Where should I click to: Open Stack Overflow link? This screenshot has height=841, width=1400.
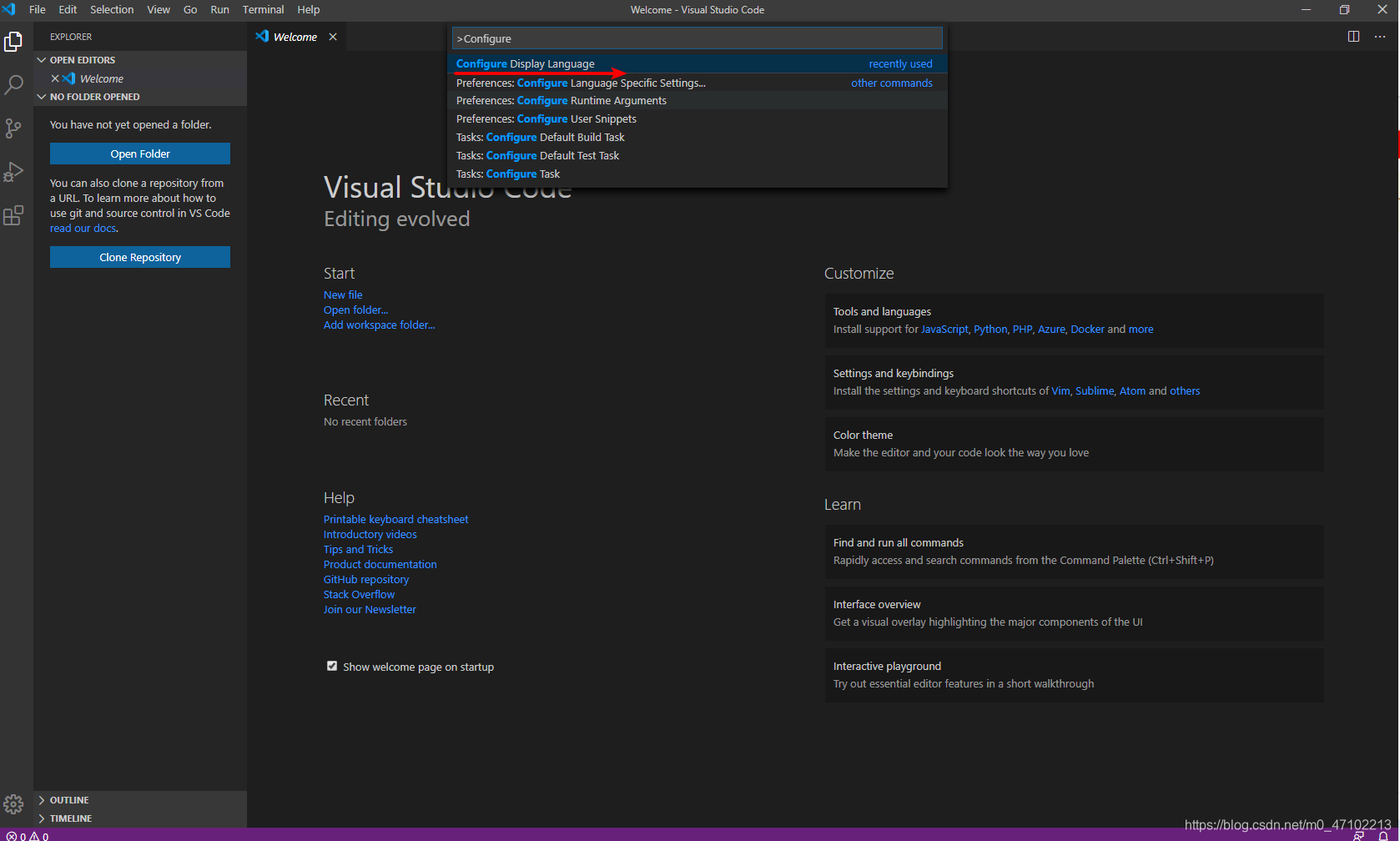(x=359, y=594)
